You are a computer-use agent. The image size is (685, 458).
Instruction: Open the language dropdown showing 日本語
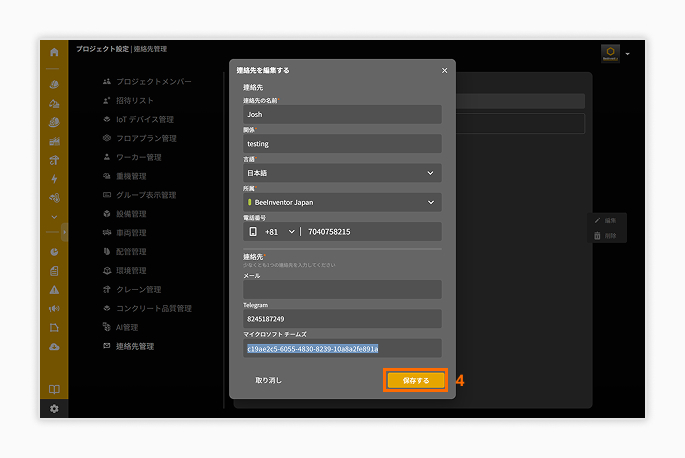coord(342,173)
